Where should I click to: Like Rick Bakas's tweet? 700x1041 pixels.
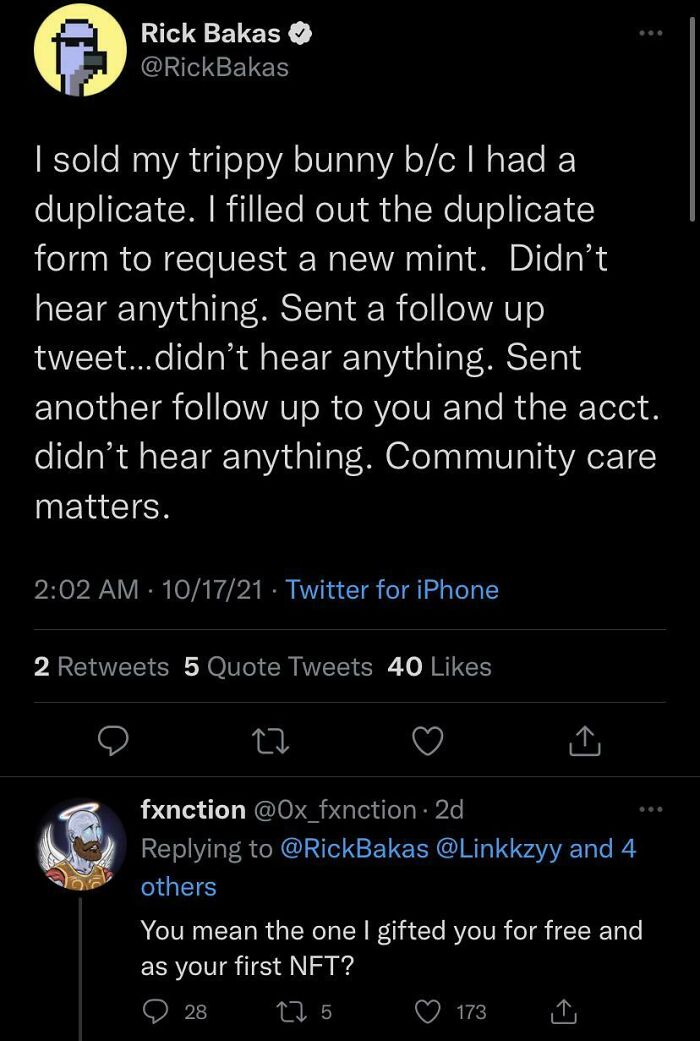click(428, 741)
